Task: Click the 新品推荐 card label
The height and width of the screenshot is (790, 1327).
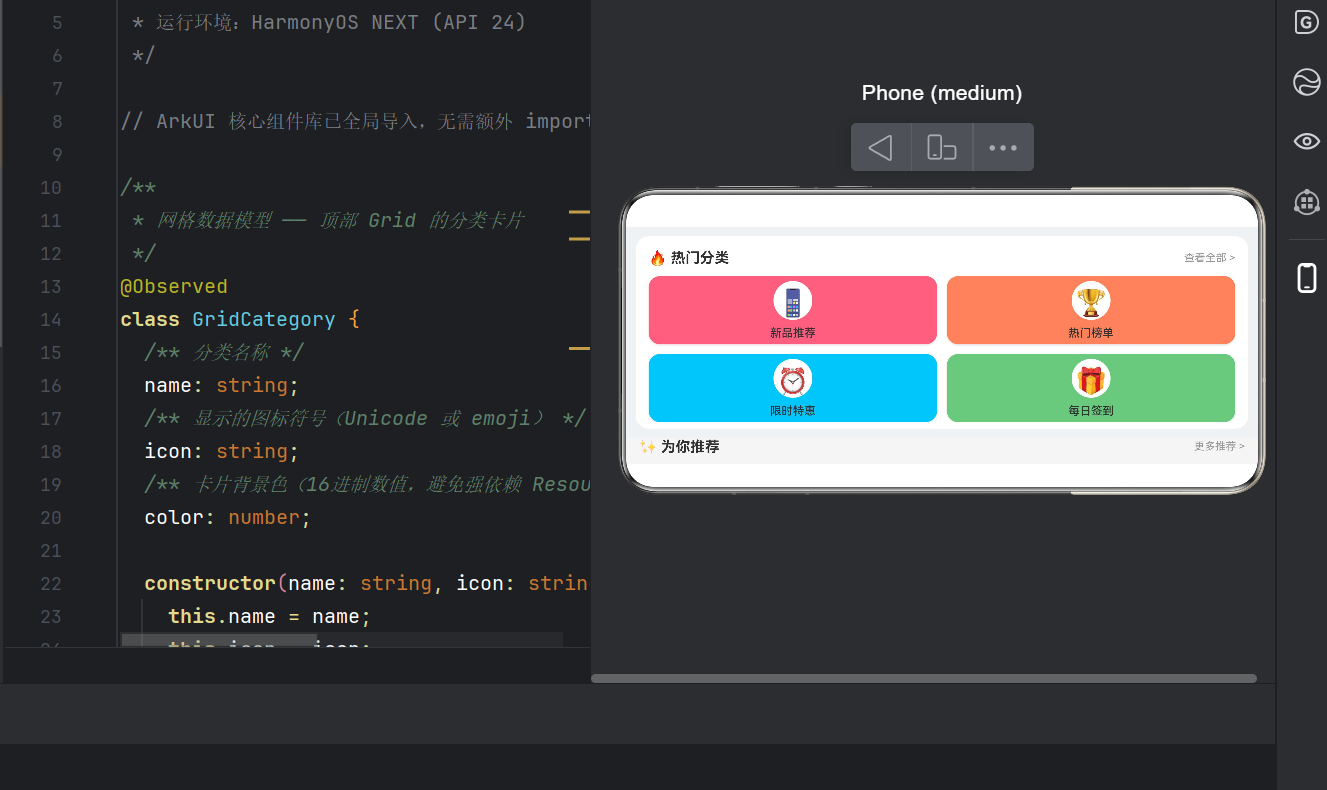Action: 792,333
